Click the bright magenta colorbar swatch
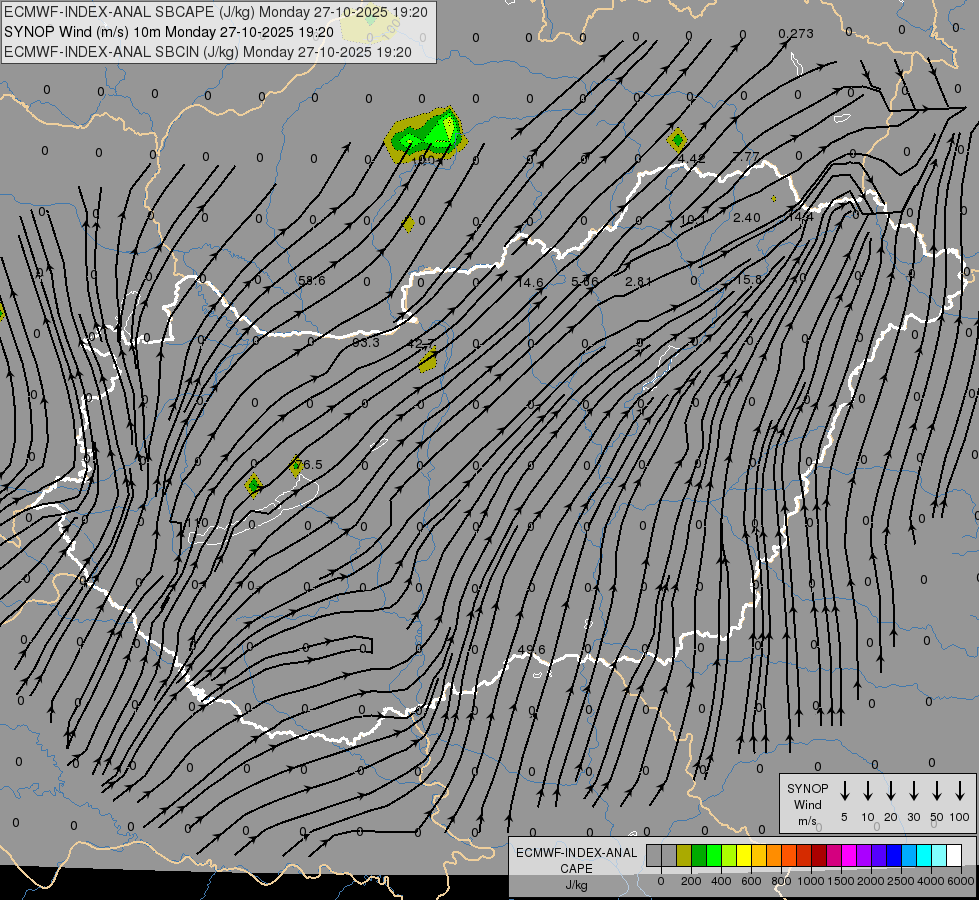The image size is (979, 900). (x=849, y=856)
